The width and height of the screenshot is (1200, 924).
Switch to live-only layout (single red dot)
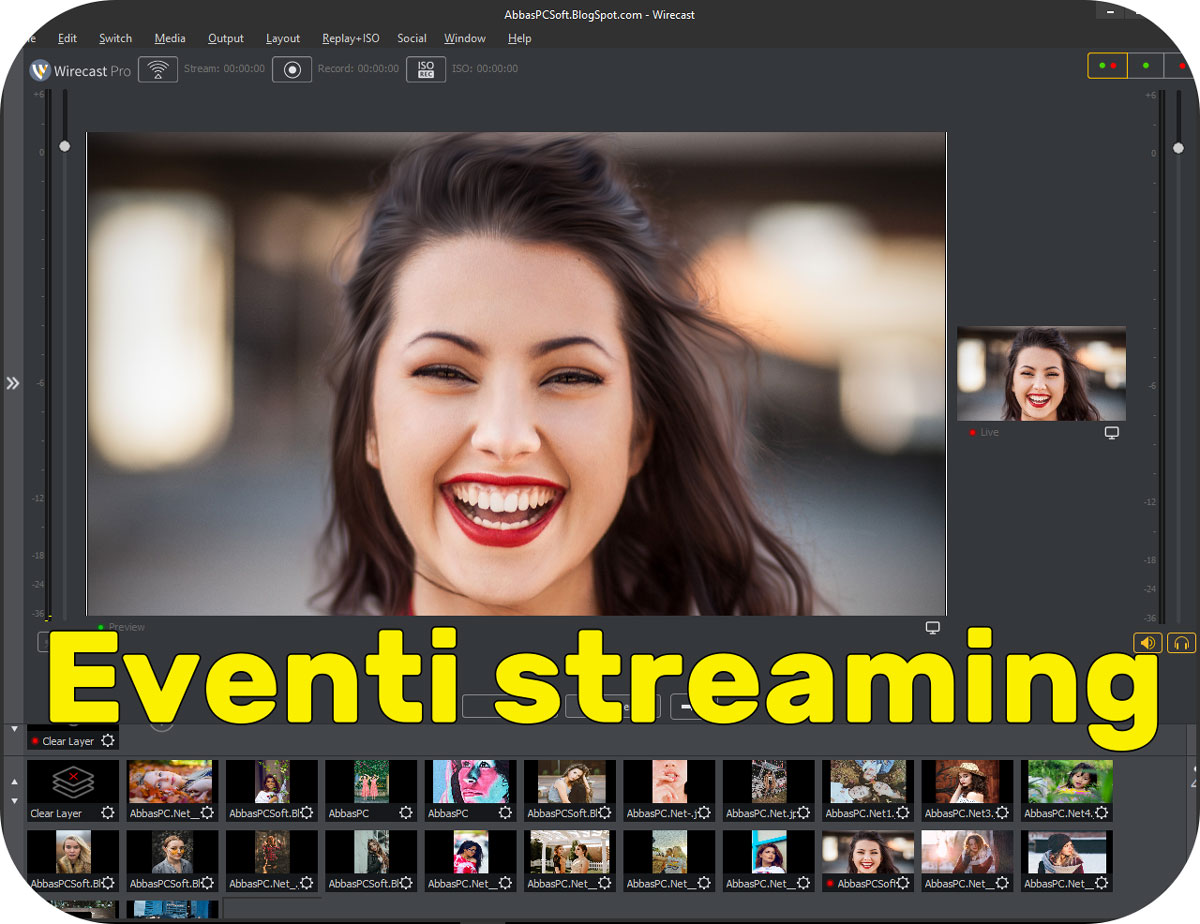[x=1182, y=66]
